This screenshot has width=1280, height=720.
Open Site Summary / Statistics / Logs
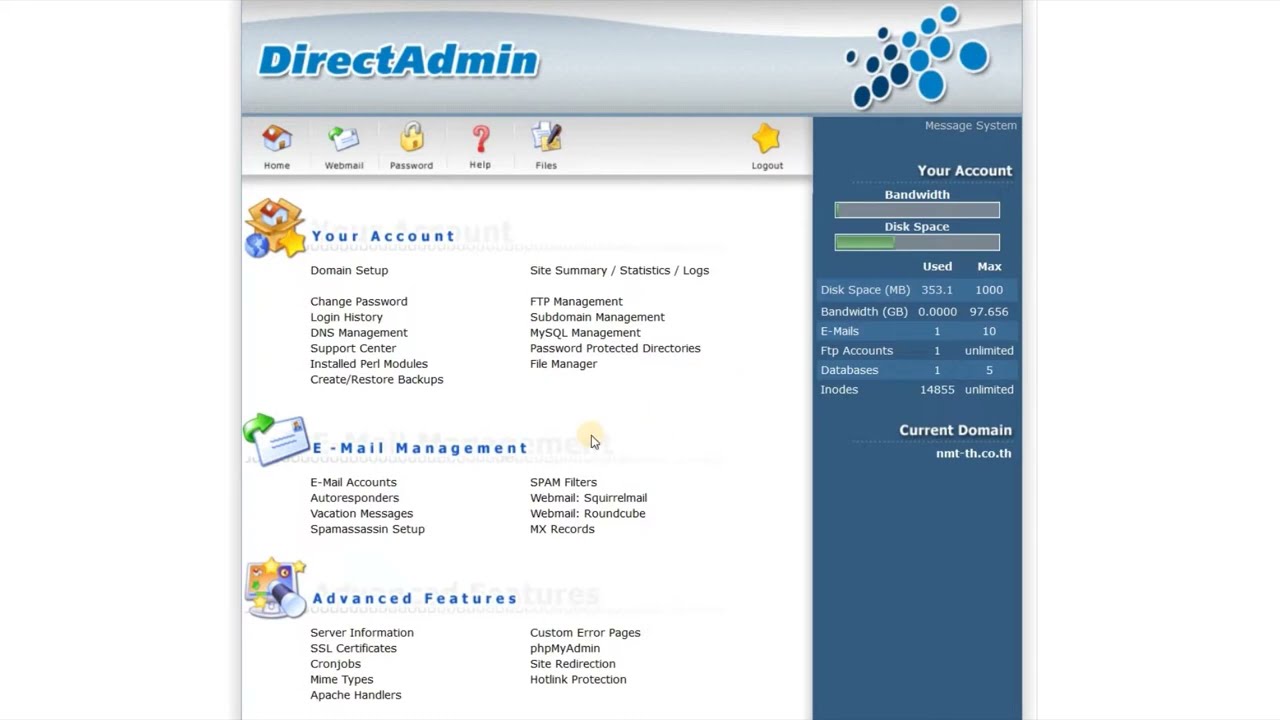(x=619, y=270)
